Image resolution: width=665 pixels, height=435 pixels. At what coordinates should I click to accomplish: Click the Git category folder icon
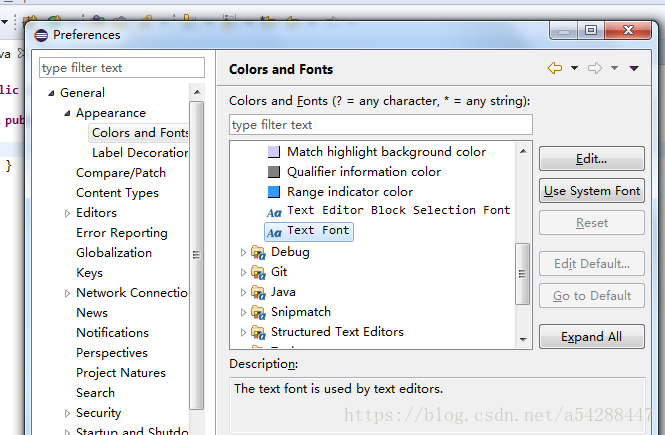coord(258,272)
